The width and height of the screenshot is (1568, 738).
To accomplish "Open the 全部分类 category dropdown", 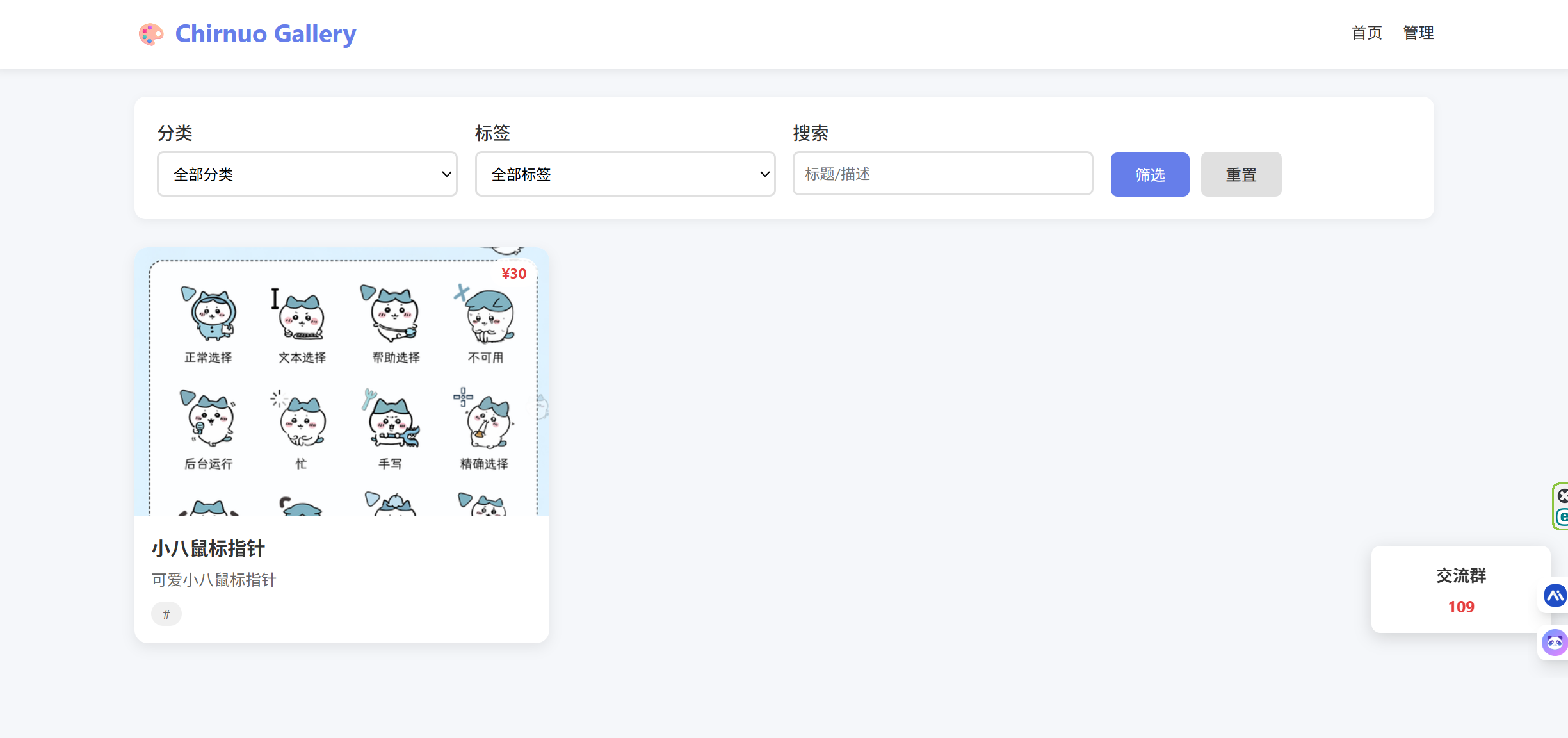I will 307,174.
